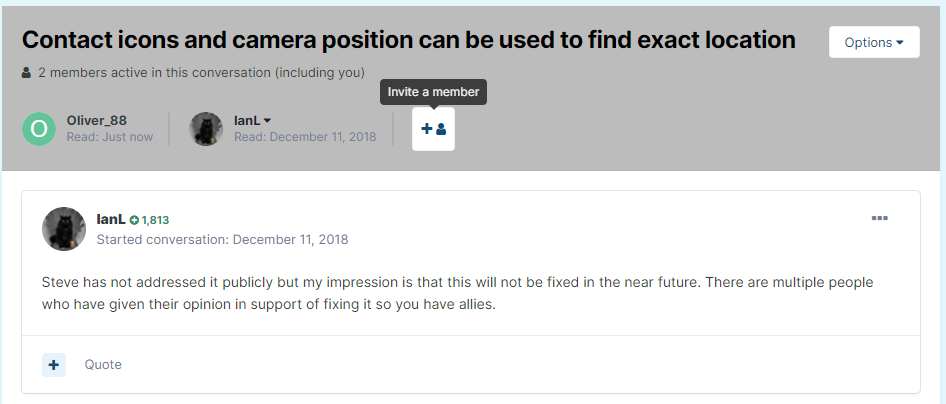This screenshot has width=946, height=404.
Task: Click the IanL read date December 11, 2018
Action: pyautogui.click(x=322, y=137)
